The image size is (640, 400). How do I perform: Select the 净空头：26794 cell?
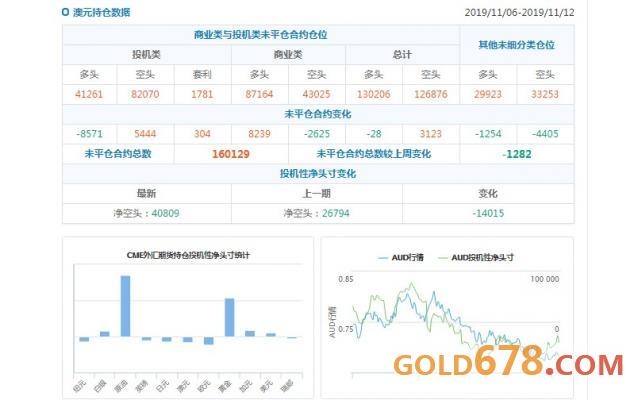click(x=316, y=213)
